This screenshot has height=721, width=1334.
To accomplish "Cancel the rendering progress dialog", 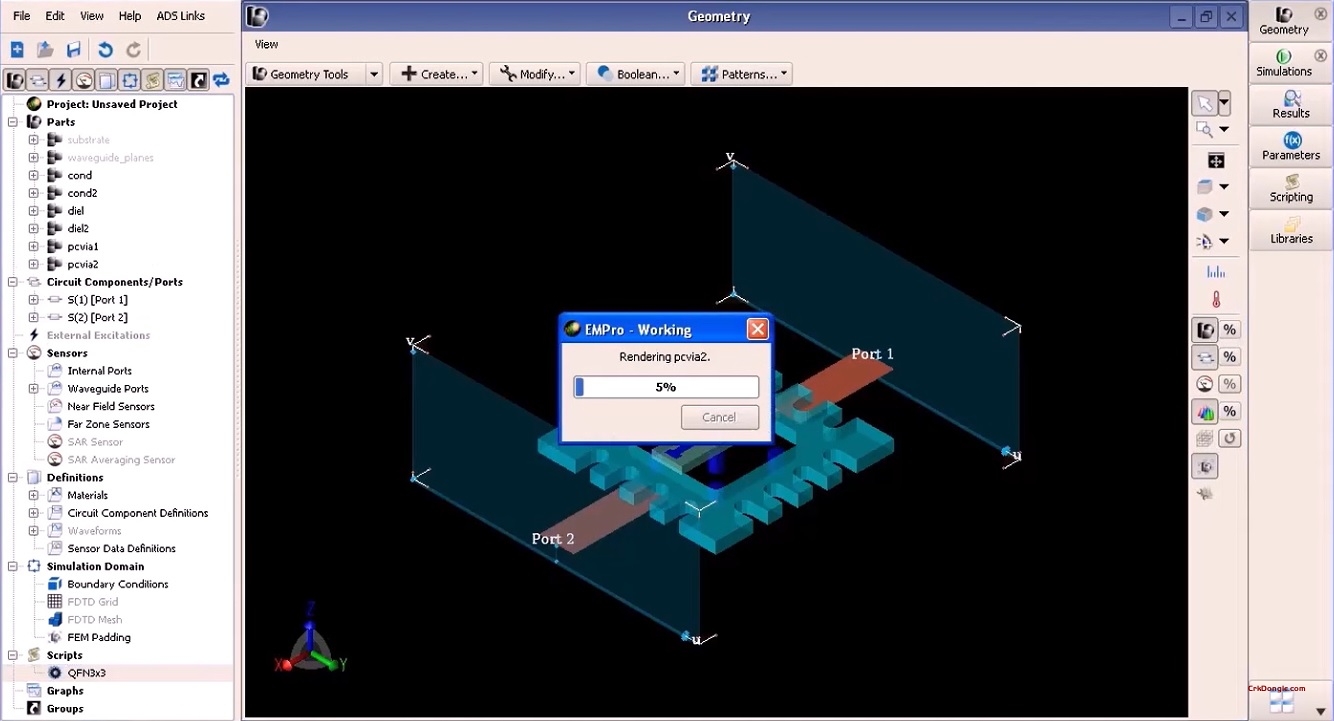I will [x=718, y=417].
